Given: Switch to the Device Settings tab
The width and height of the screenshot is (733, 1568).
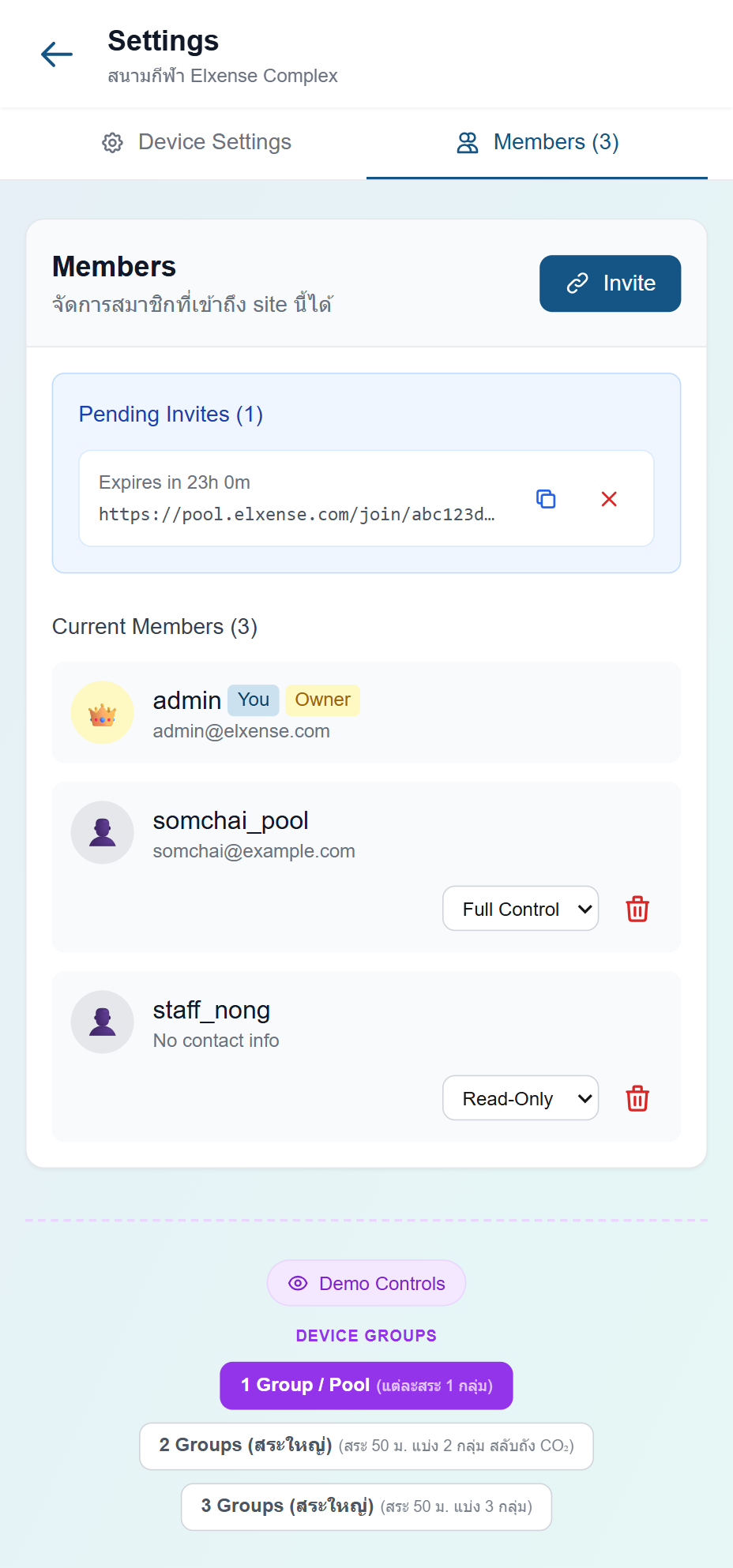Looking at the screenshot, I should tap(197, 143).
